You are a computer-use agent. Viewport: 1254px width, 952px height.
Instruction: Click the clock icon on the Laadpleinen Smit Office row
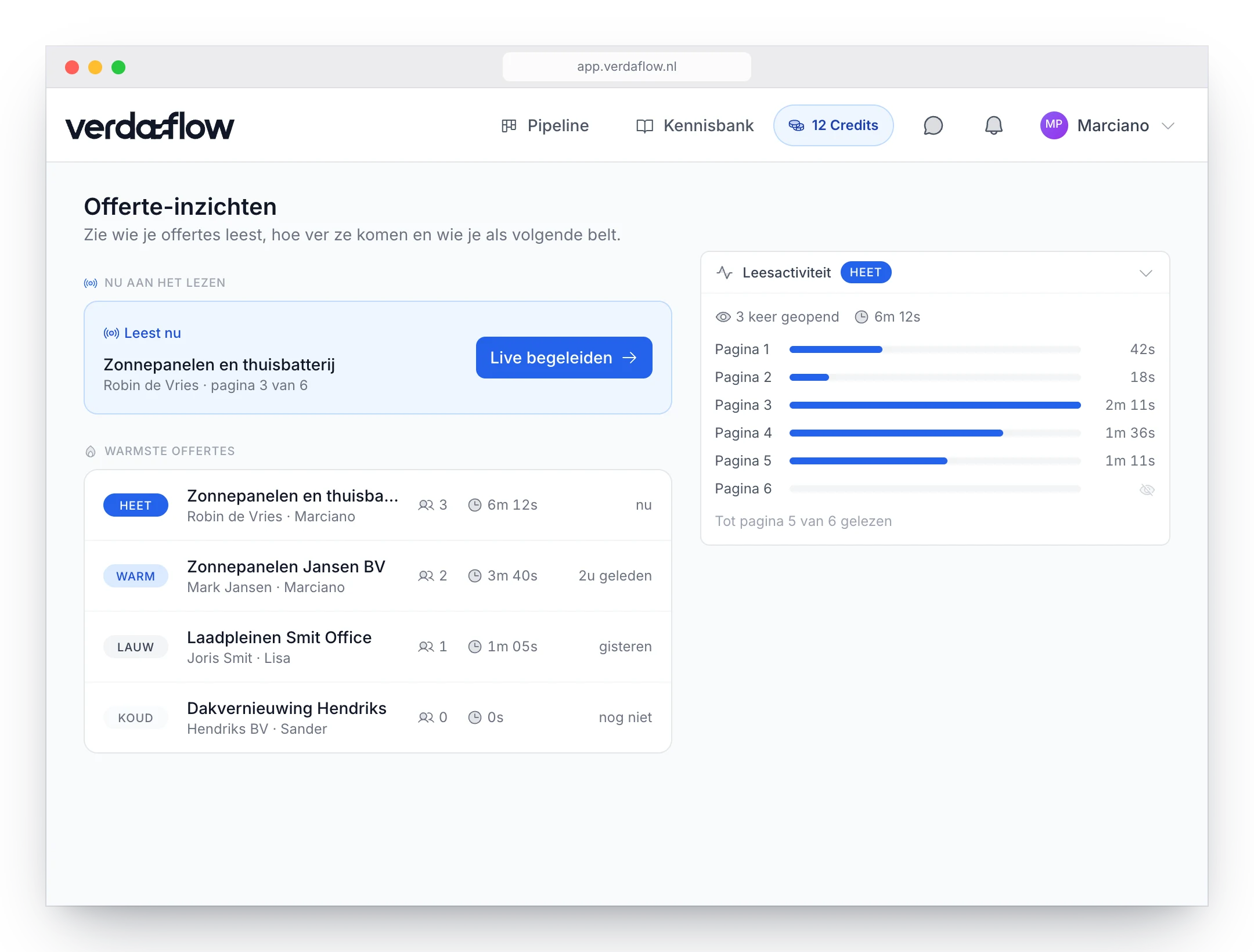[x=475, y=647]
